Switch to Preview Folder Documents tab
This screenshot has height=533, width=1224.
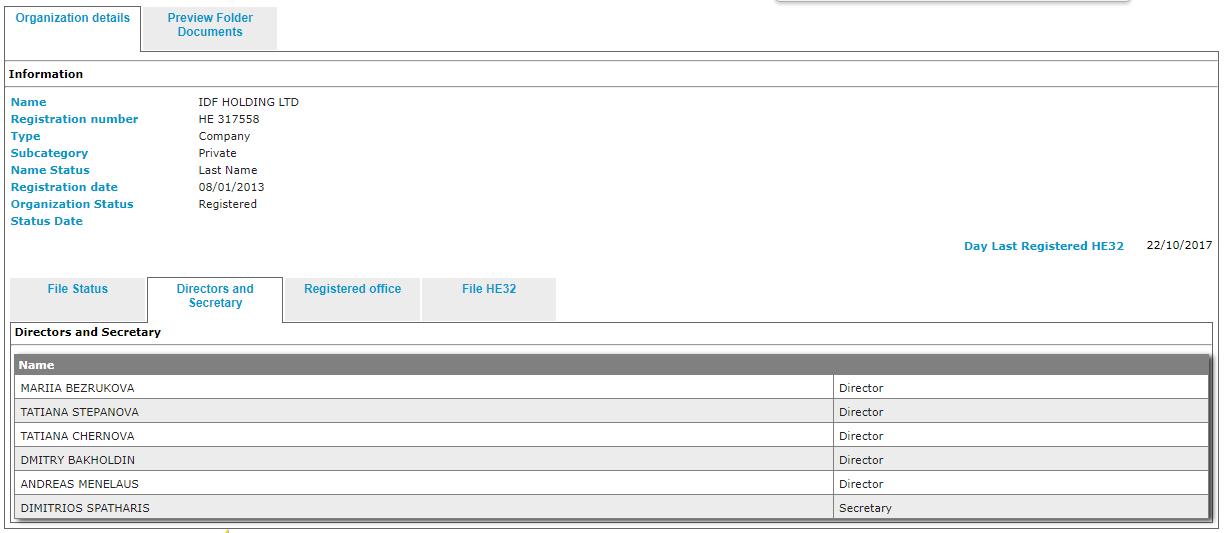tap(210, 28)
